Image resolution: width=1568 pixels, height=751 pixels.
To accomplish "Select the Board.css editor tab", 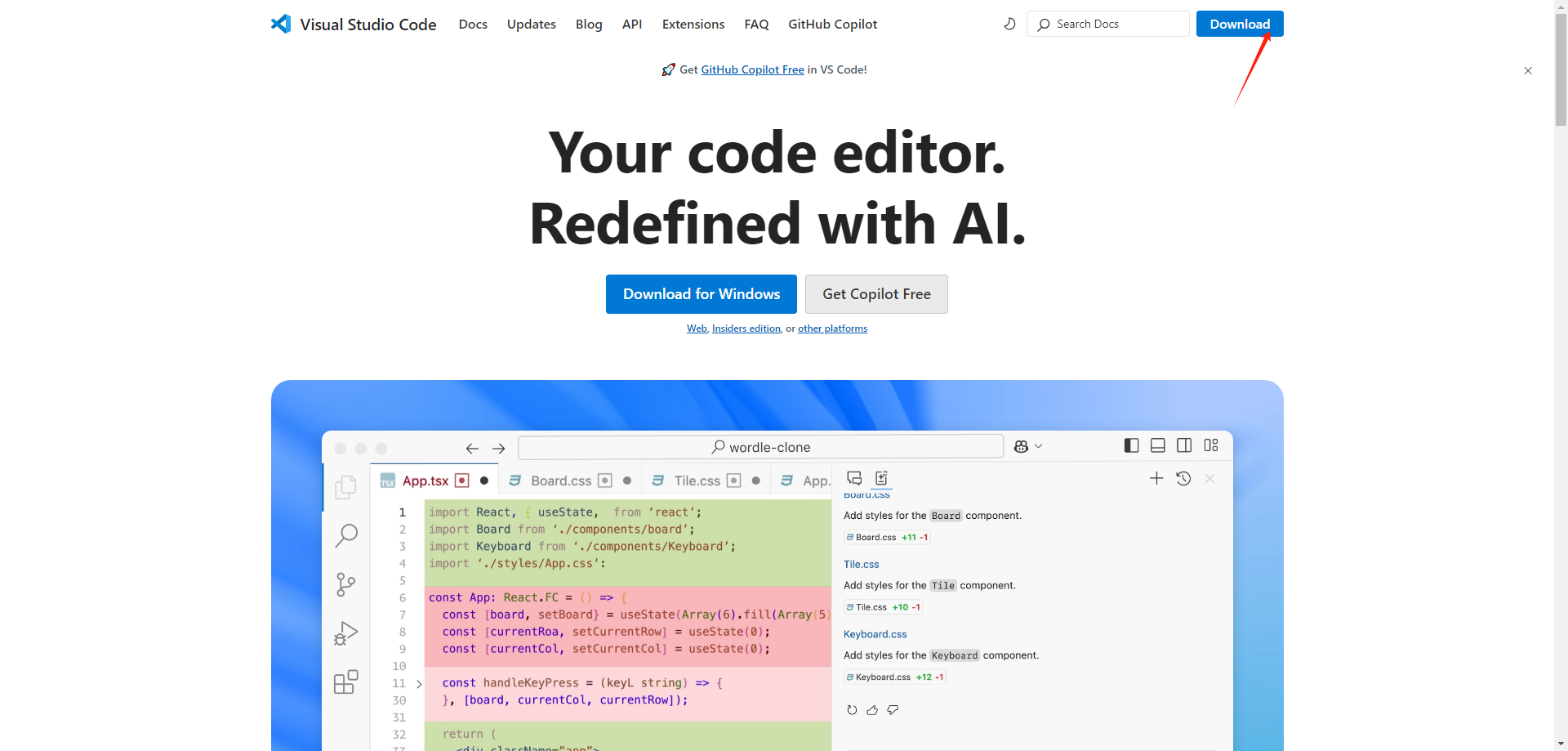I will tap(570, 481).
